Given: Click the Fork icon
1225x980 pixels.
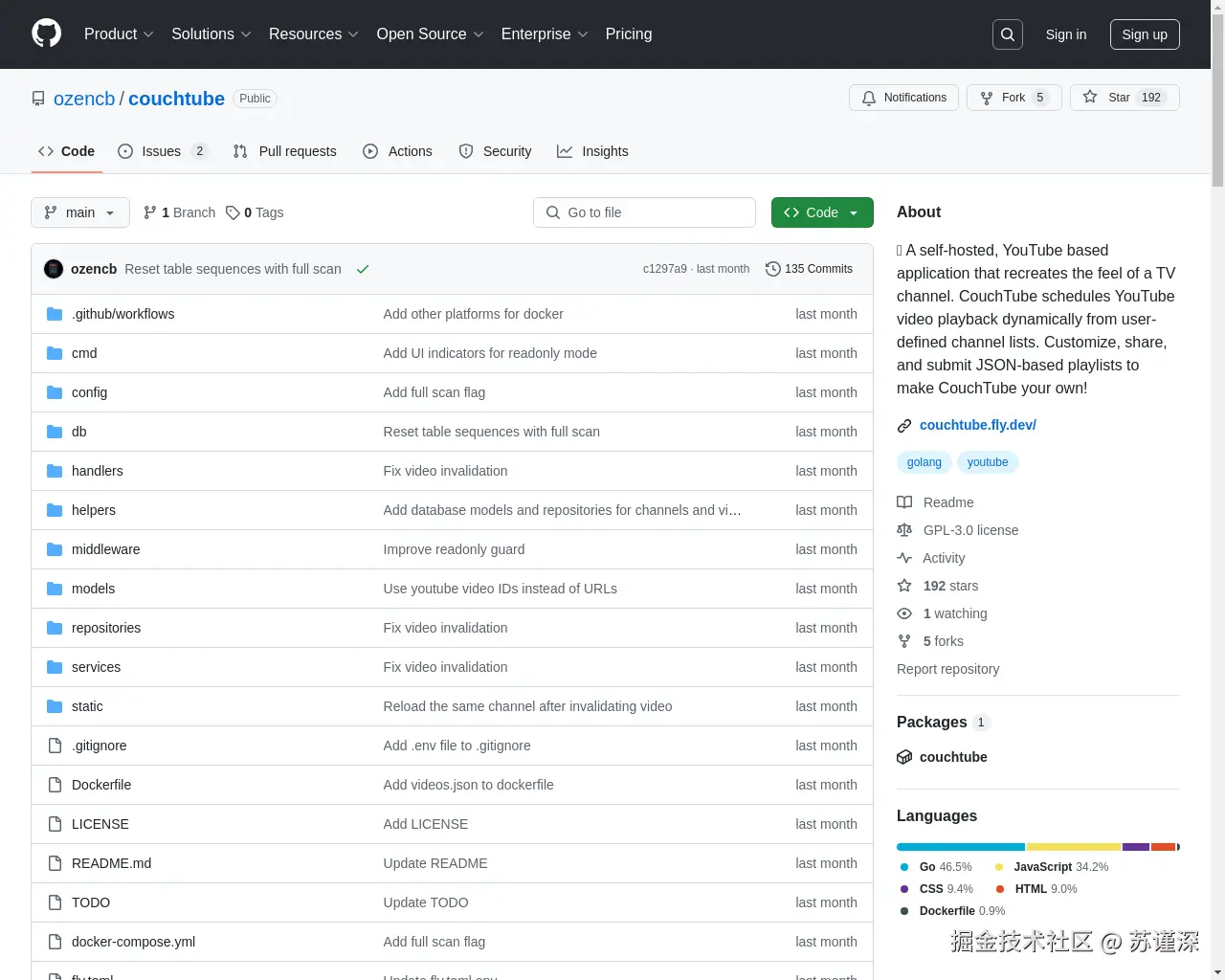Looking at the screenshot, I should click(987, 98).
